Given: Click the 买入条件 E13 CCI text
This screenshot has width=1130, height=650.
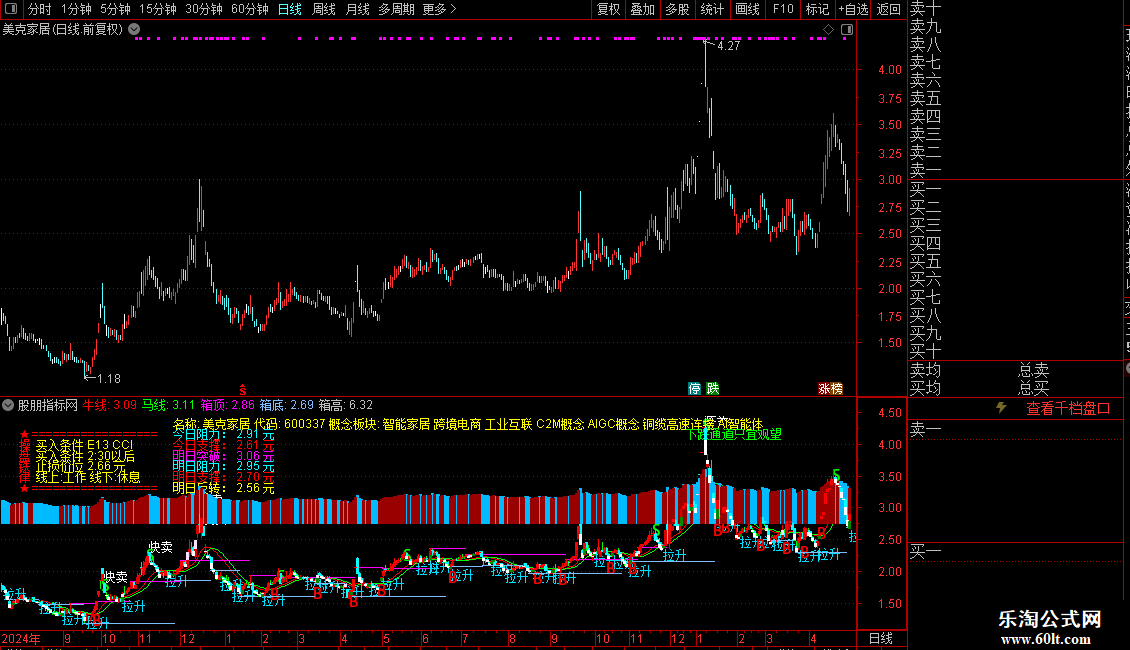Looking at the screenshot, I should [84, 445].
